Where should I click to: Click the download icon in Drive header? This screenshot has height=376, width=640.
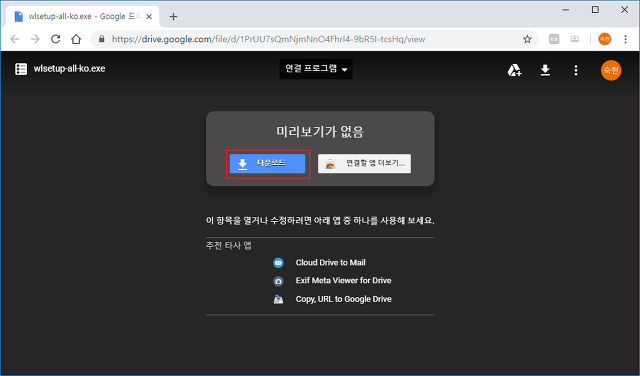tap(545, 70)
